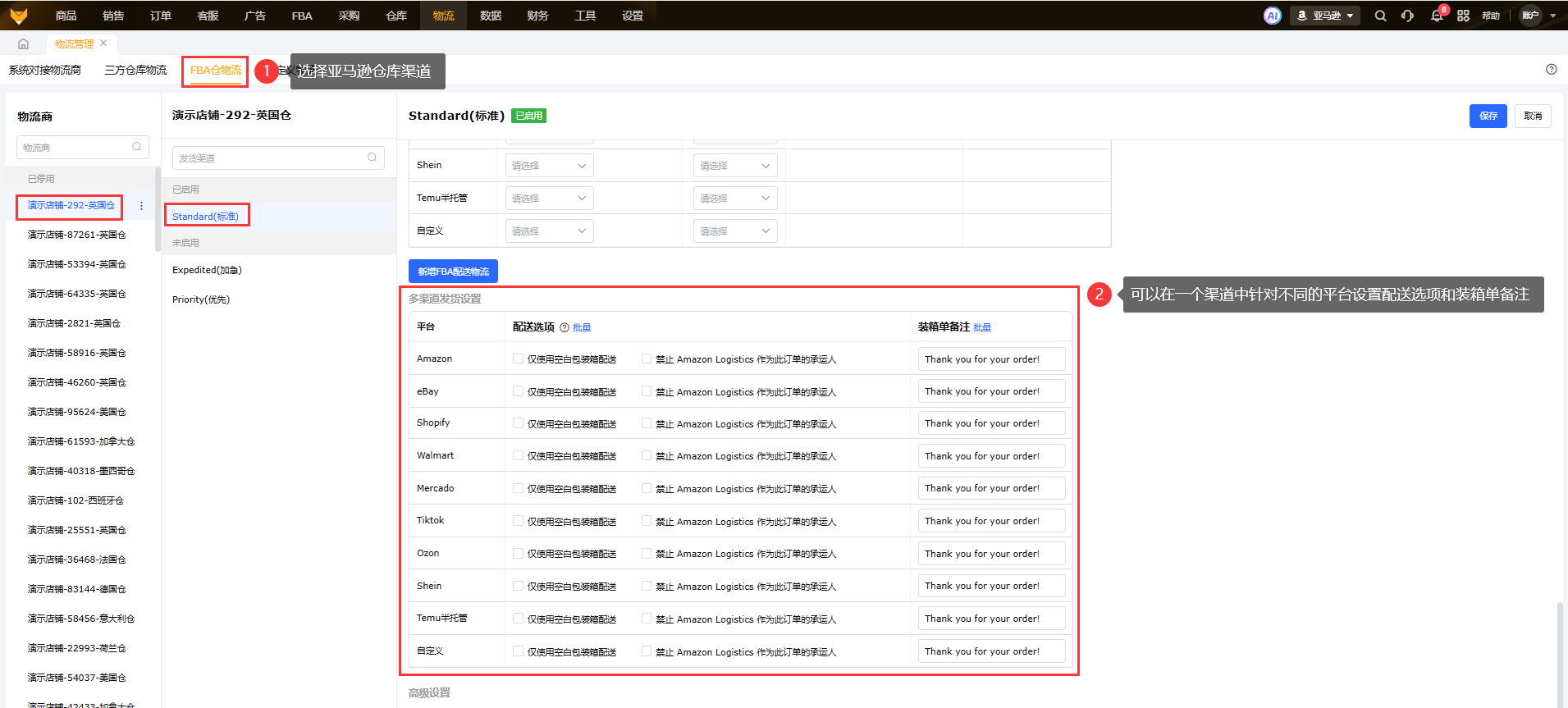This screenshot has width=1568, height=708.
Task: Check 禁止 Amazon Logistics option for eBay row
Action: click(647, 391)
